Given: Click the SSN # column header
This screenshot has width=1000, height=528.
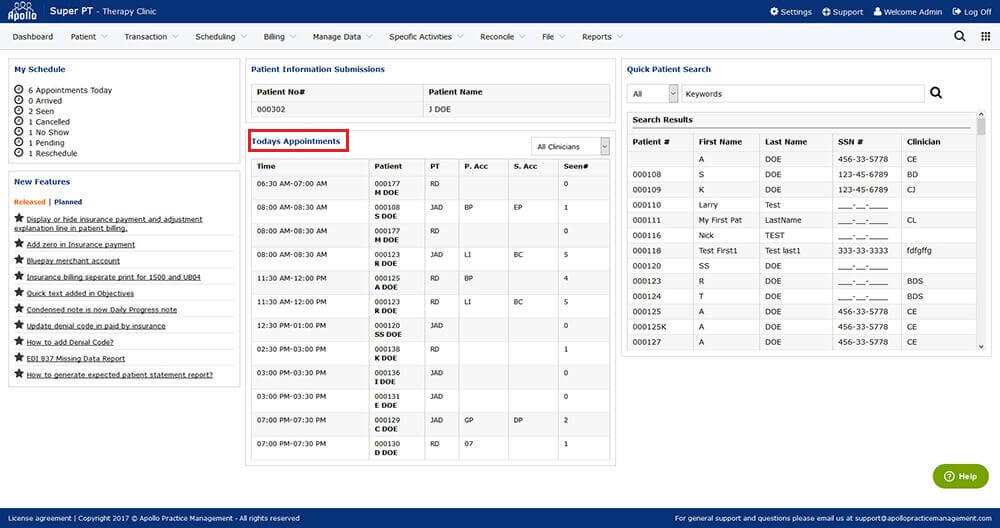Looking at the screenshot, I should [x=850, y=142].
